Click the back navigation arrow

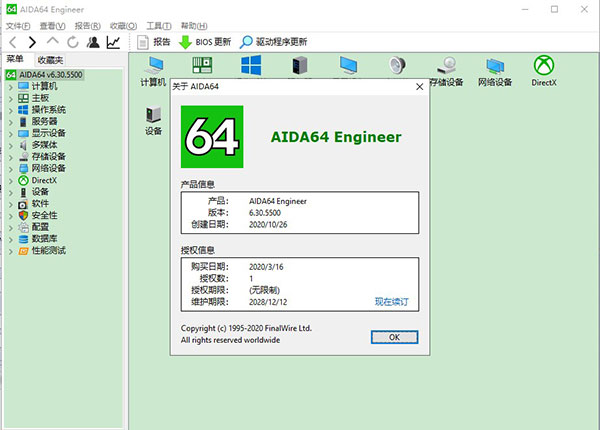(x=11, y=42)
